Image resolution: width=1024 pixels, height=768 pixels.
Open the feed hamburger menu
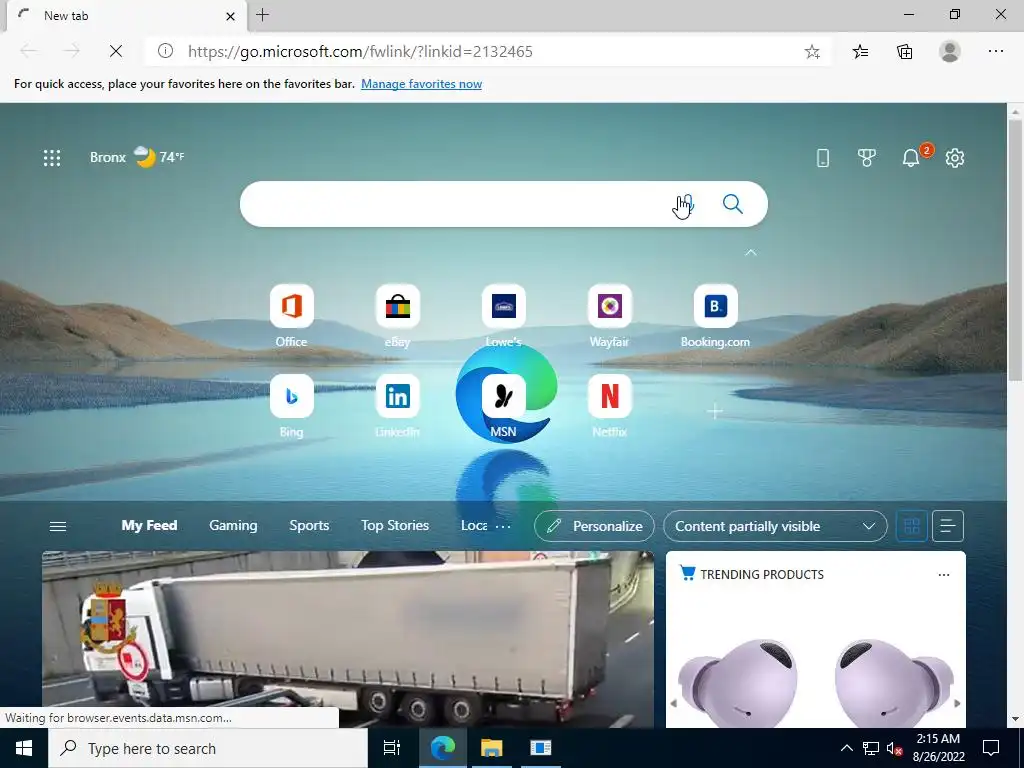click(58, 526)
